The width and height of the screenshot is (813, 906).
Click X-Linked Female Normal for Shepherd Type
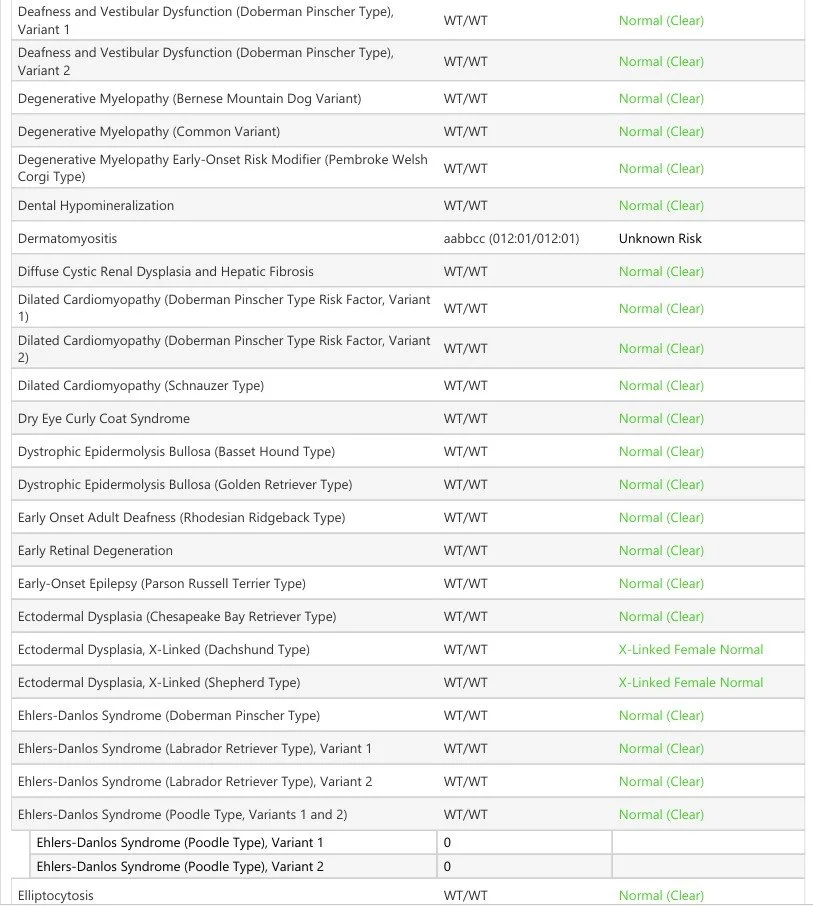coord(691,682)
